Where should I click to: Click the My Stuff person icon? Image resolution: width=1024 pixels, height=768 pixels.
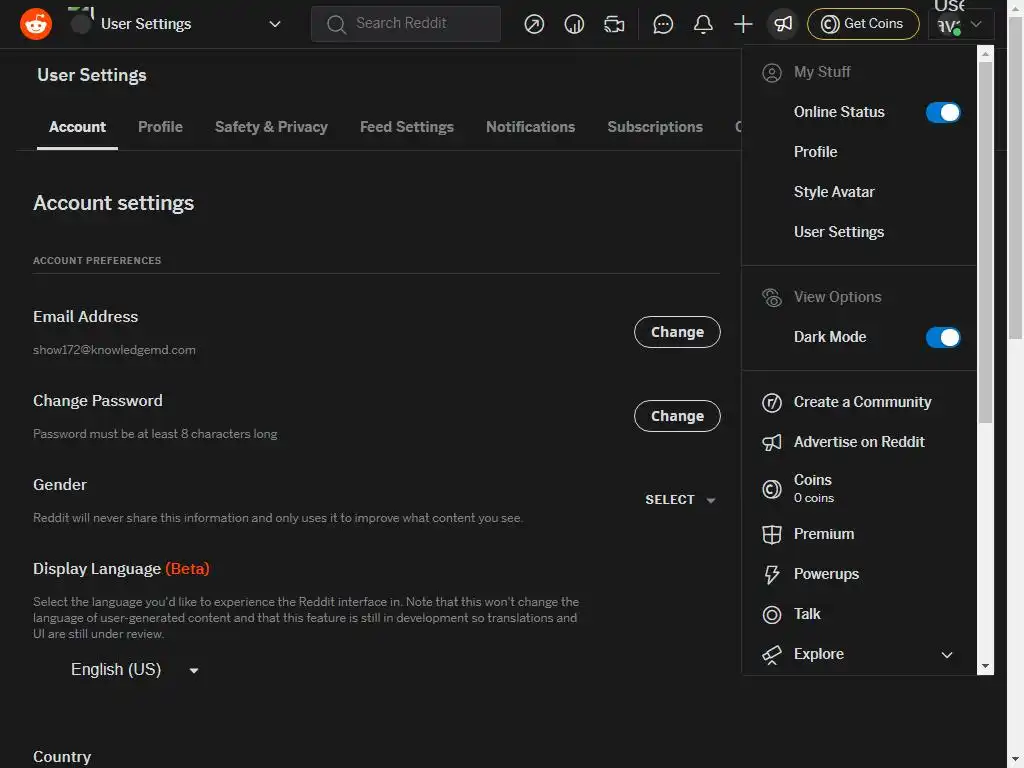coord(771,72)
